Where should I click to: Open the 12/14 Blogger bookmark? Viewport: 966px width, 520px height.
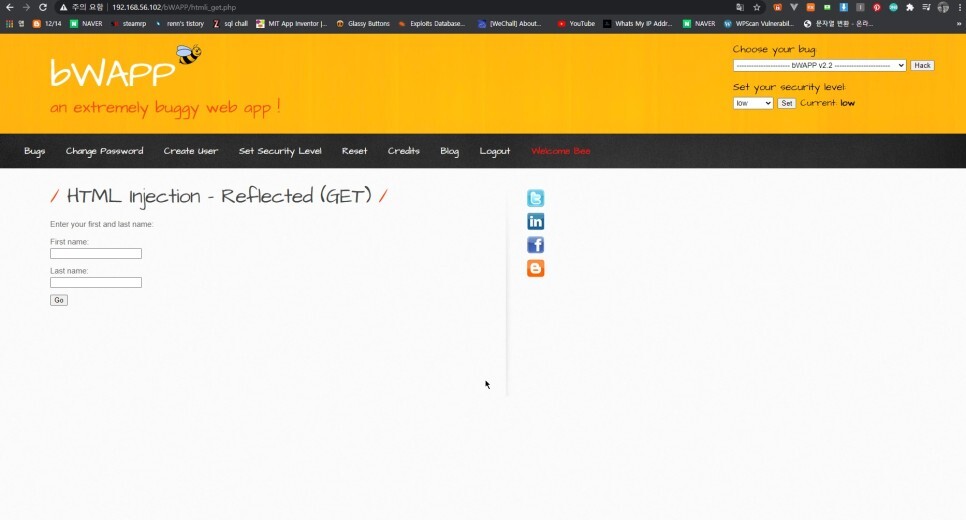pyautogui.click(x=47, y=23)
